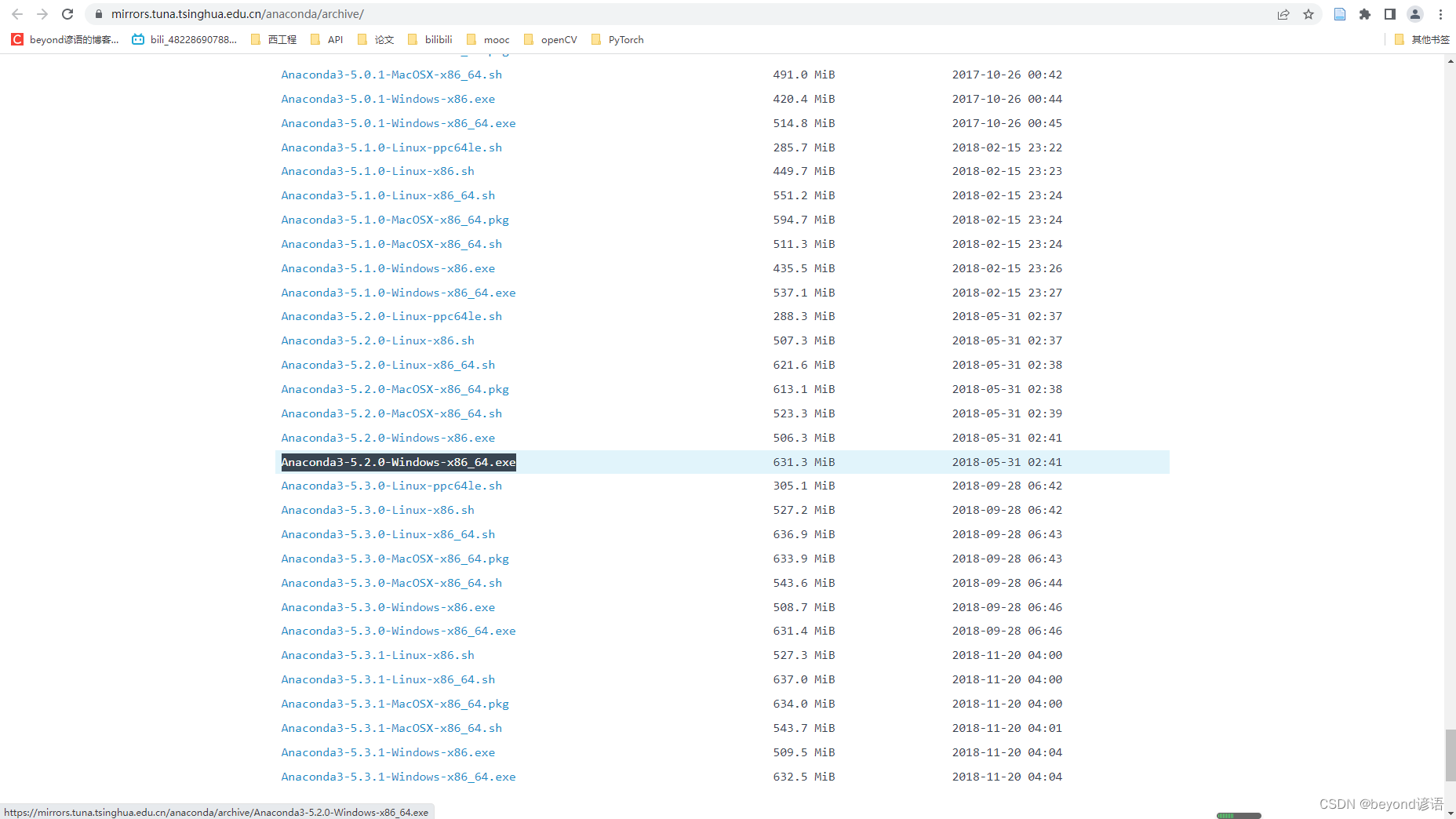Open the bilibili bookmark folder
Viewport: 1456px width, 819px height.
(x=430, y=39)
